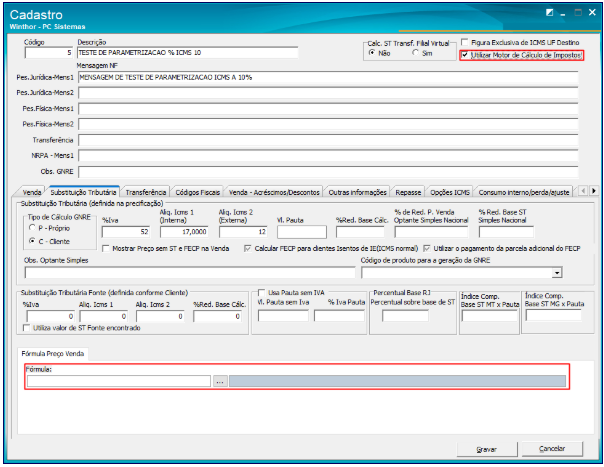Open the Opções ICMS tab
The image size is (604, 467).
point(450,192)
